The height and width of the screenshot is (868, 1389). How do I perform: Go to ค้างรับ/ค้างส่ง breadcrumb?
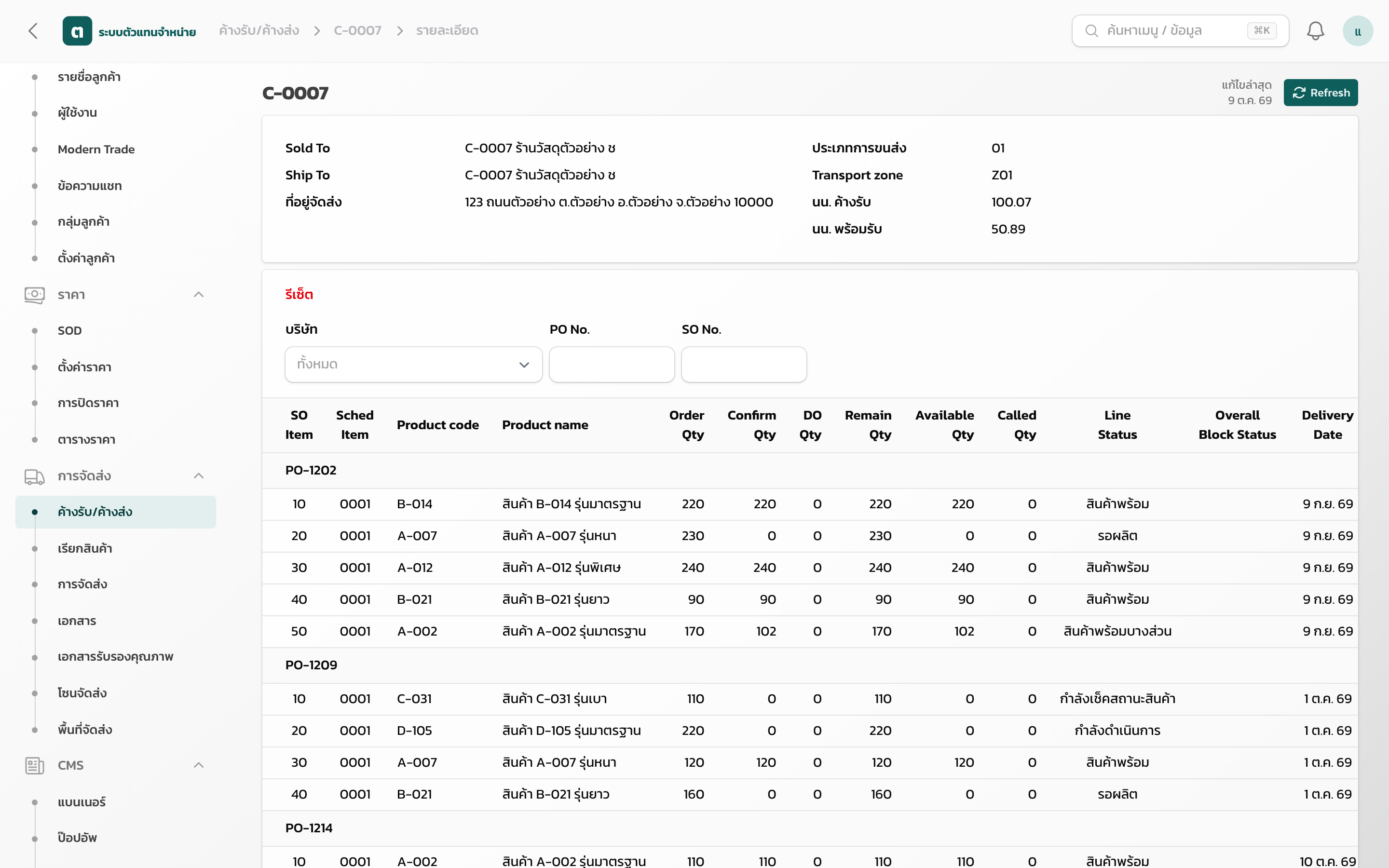259,30
